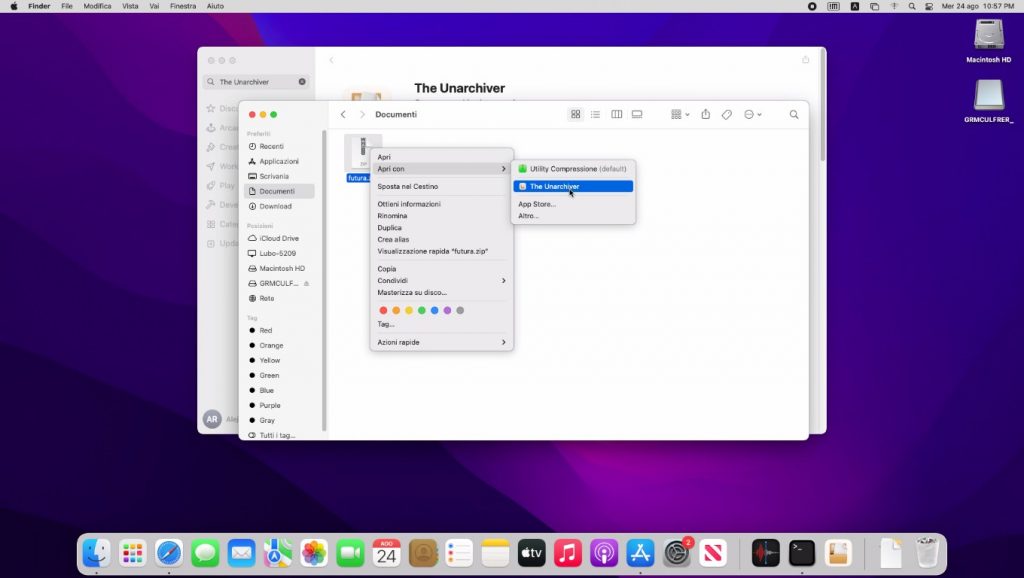Choose Ottieni informazioni from context menu

point(409,204)
